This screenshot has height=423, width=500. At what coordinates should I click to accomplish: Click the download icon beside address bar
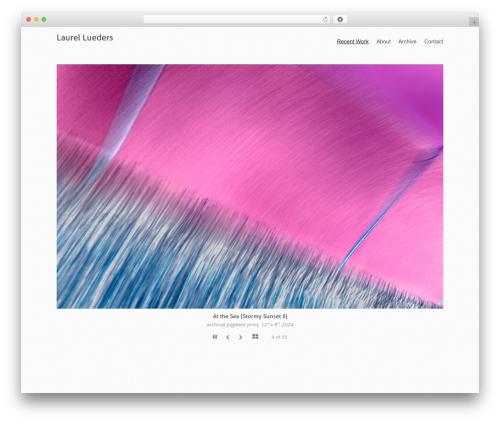pyautogui.click(x=340, y=19)
